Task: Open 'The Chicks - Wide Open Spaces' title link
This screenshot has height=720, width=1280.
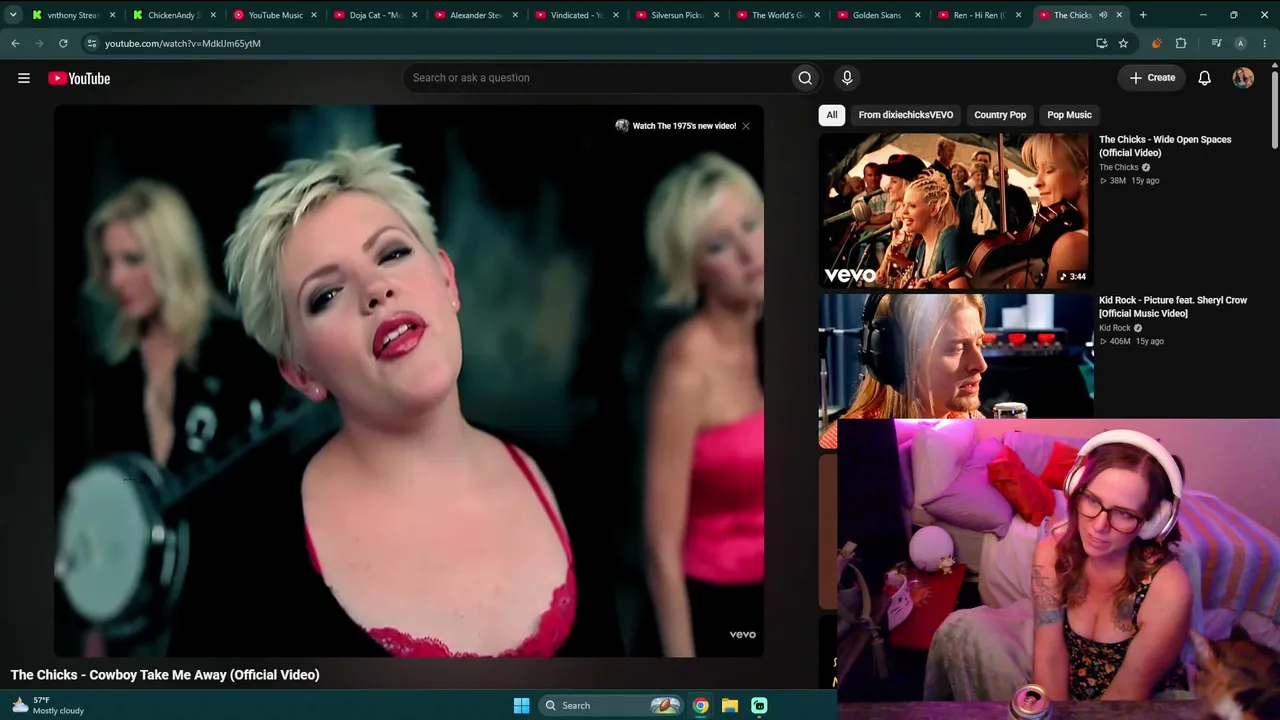Action: click(x=1165, y=146)
